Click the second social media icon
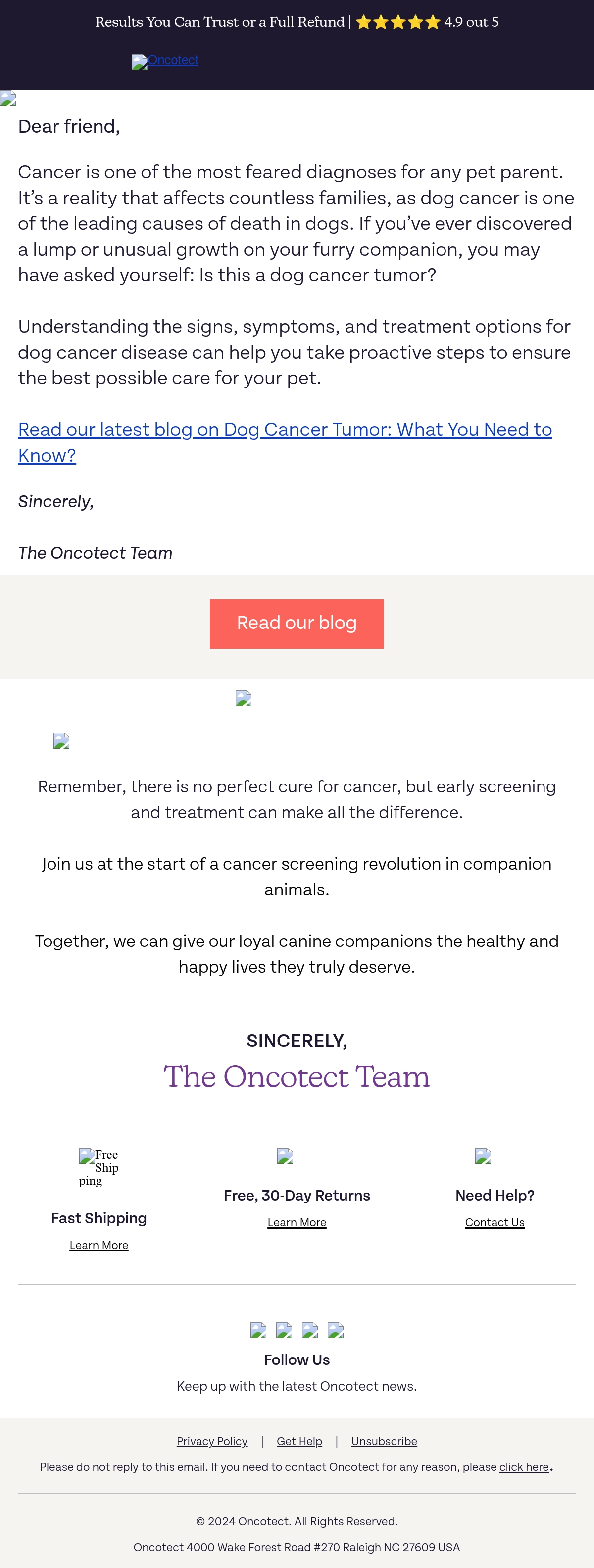The image size is (594, 1568). 284,1330
